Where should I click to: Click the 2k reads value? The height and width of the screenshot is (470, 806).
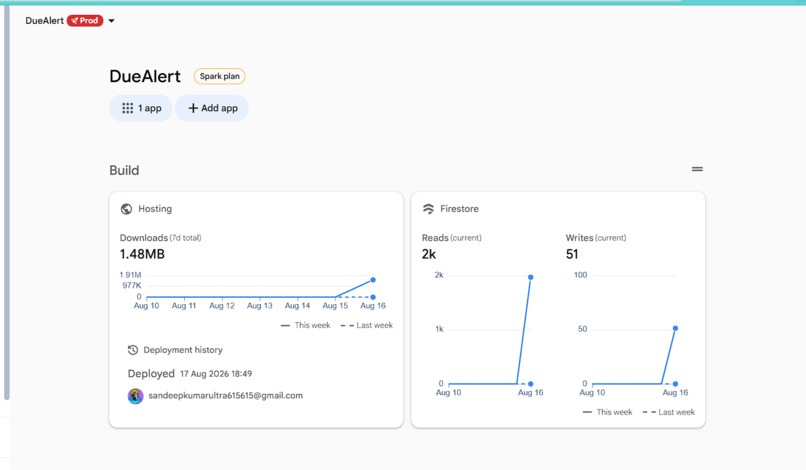429,254
